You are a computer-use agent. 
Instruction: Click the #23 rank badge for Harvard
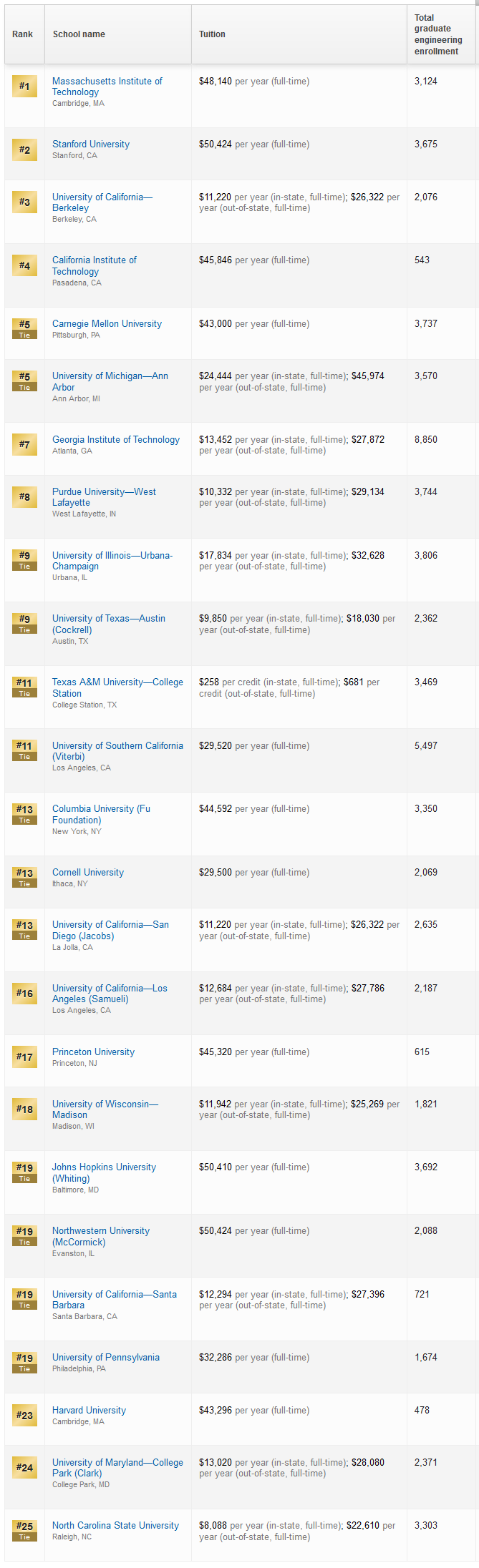pos(24,1415)
